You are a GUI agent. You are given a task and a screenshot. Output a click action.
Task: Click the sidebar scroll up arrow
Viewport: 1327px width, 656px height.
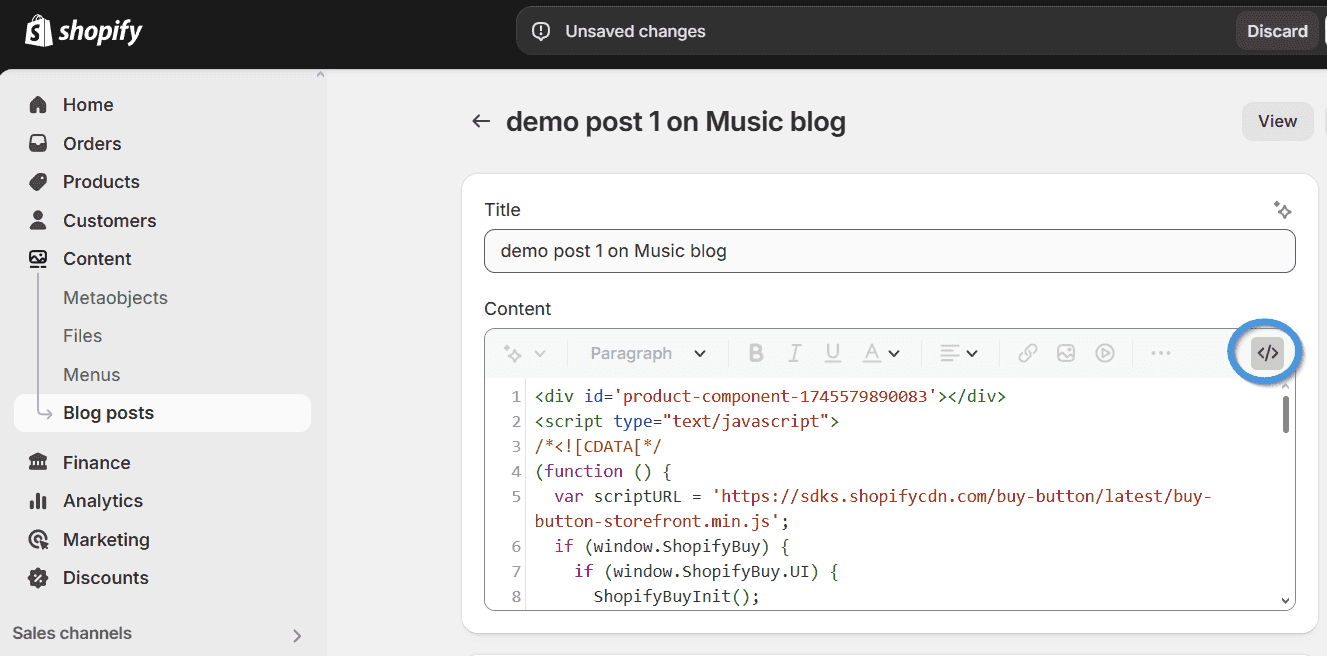(319, 75)
